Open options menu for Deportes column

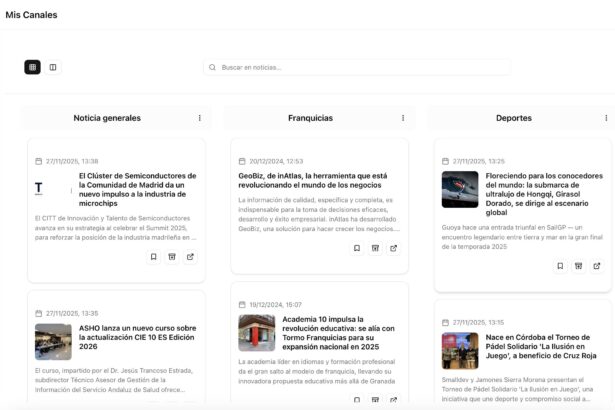pos(605,118)
